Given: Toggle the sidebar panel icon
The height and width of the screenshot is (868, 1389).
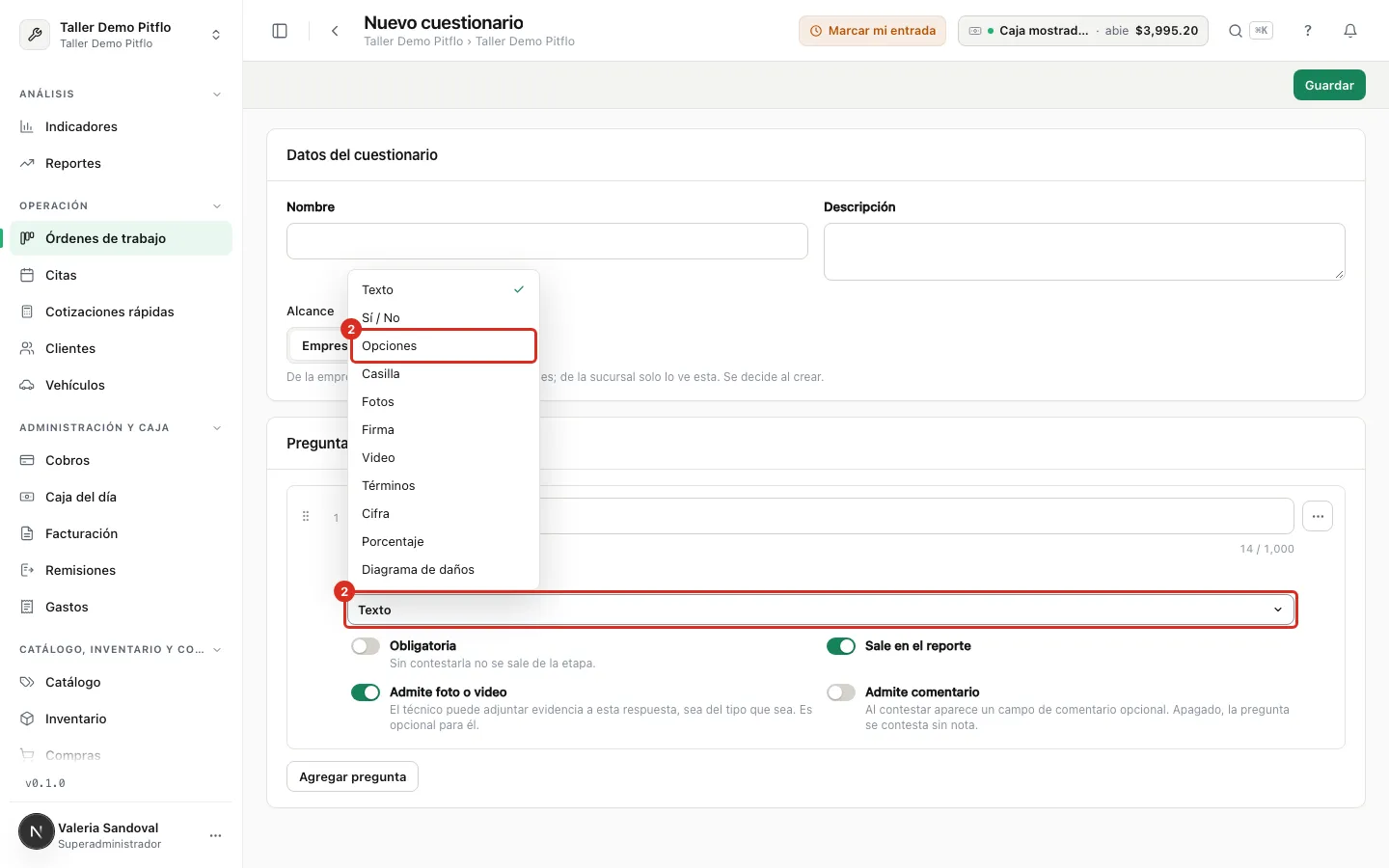Looking at the screenshot, I should [280, 31].
